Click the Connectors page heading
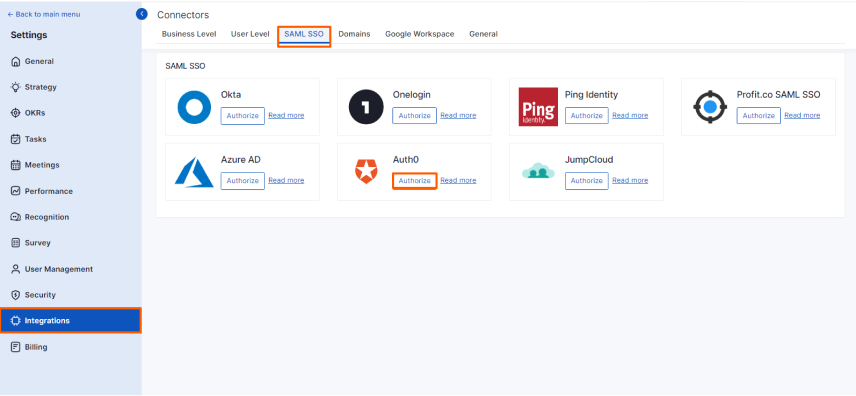This screenshot has width=856, height=396. click(183, 15)
